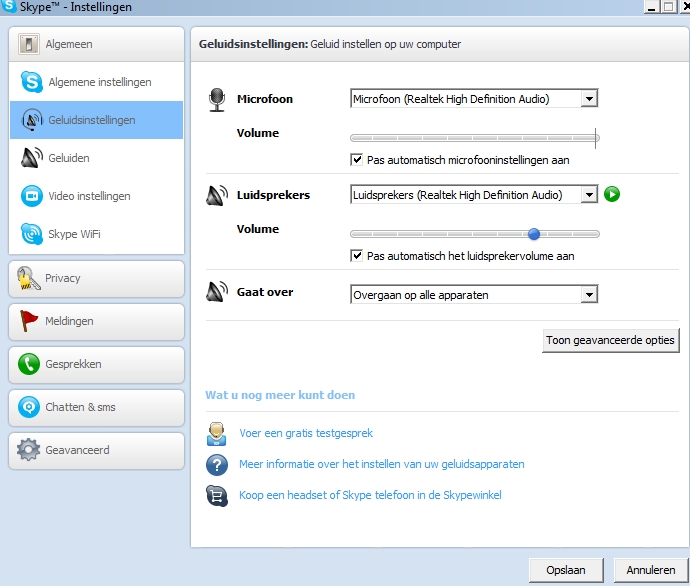Click the speaker icon beside Luidsprekers

coord(217,195)
